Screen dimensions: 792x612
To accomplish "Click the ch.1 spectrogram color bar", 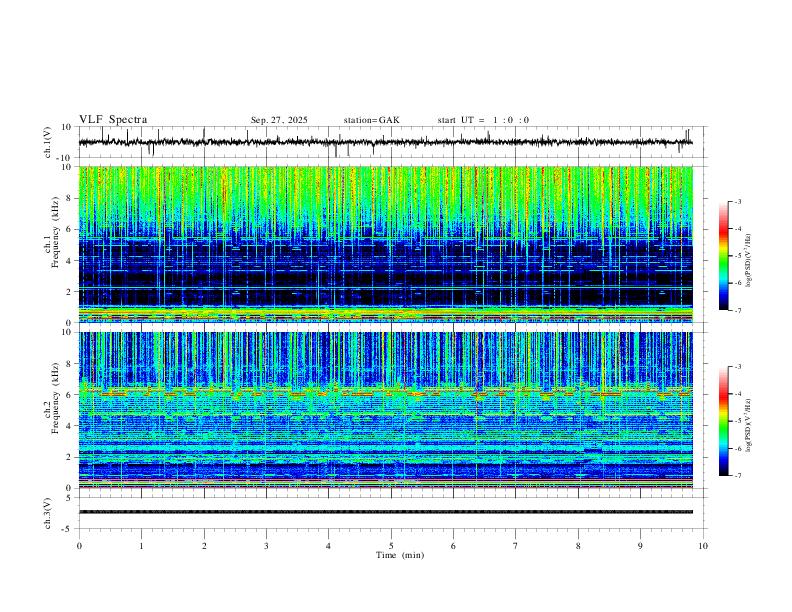I will coord(724,256).
